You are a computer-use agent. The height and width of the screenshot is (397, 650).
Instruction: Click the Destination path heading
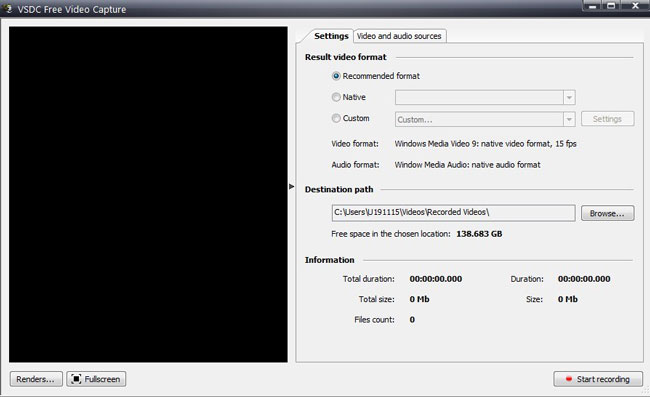pos(339,189)
